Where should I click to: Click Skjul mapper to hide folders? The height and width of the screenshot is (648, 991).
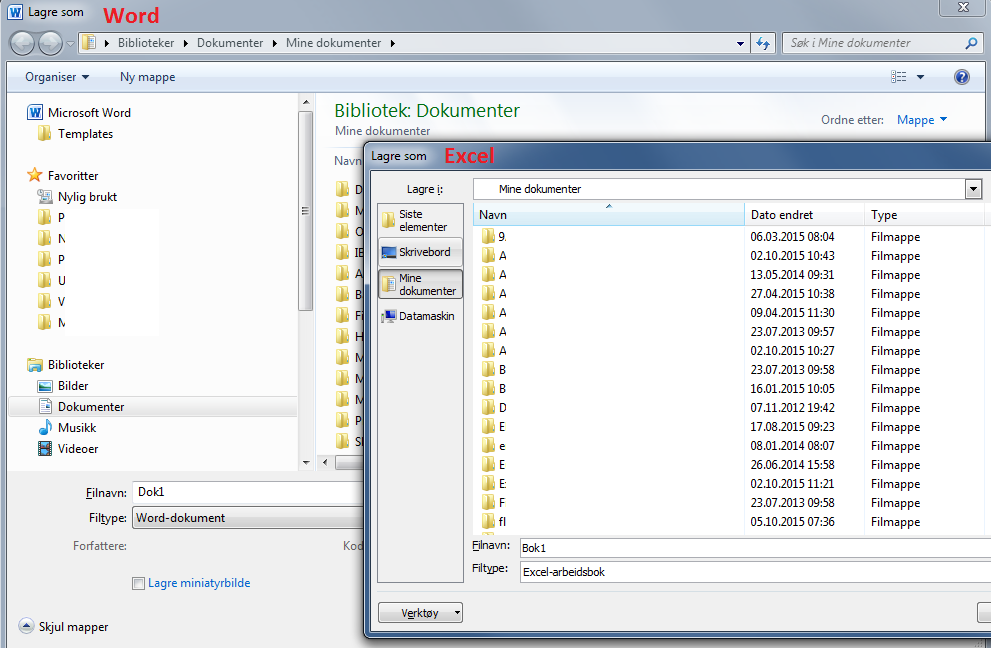coord(64,627)
